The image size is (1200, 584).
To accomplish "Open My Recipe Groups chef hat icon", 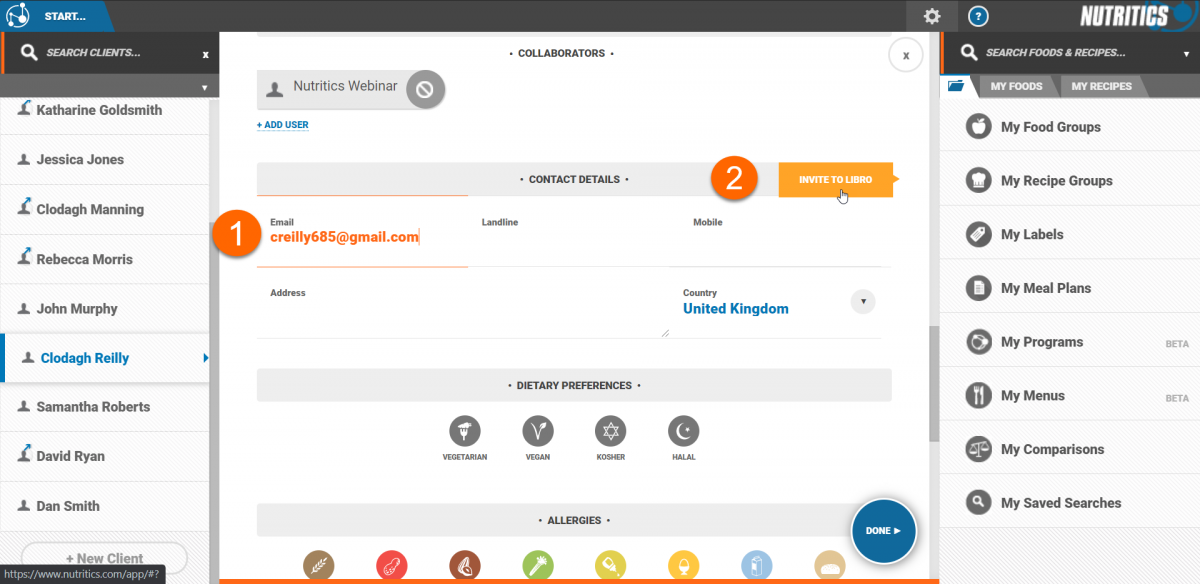I will [x=978, y=181].
